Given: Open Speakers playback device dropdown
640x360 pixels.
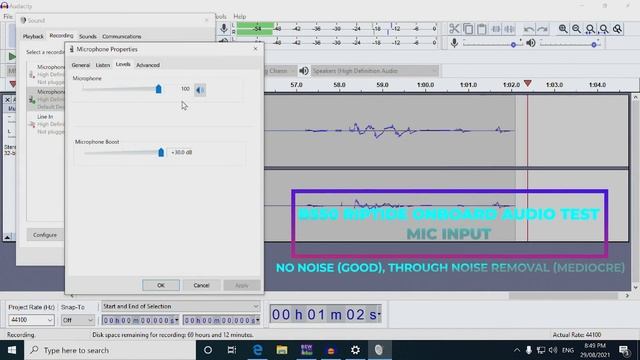Looking at the screenshot, I should click(x=374, y=71).
